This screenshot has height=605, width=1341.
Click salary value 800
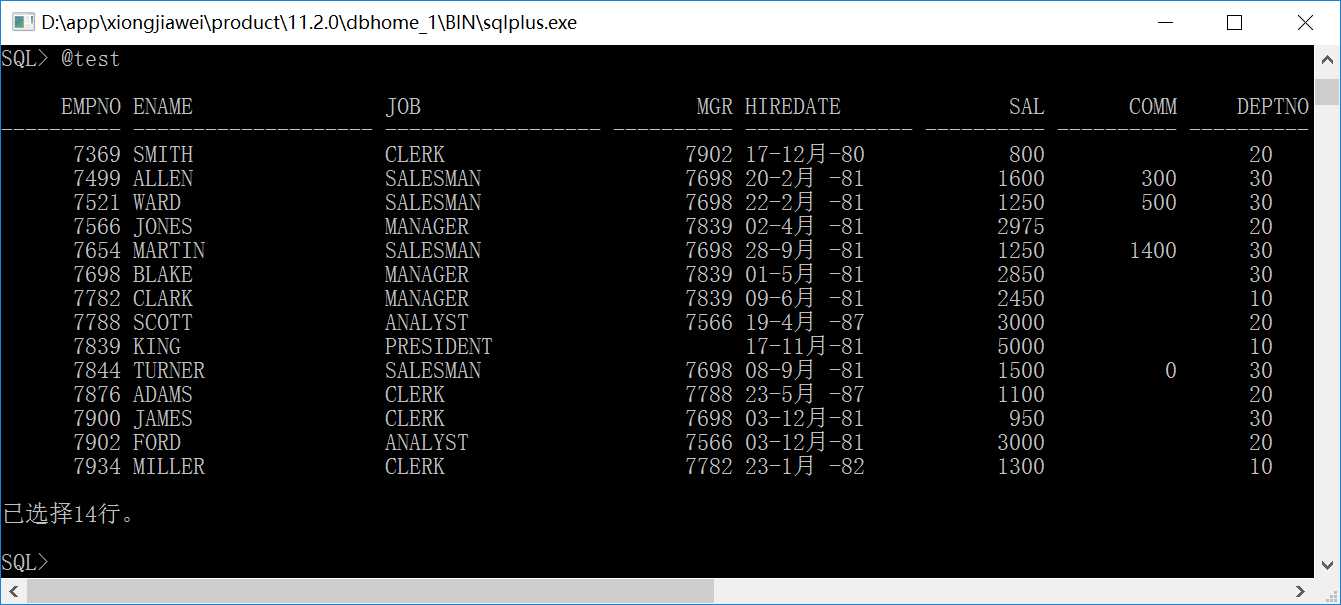[x=1027, y=155]
